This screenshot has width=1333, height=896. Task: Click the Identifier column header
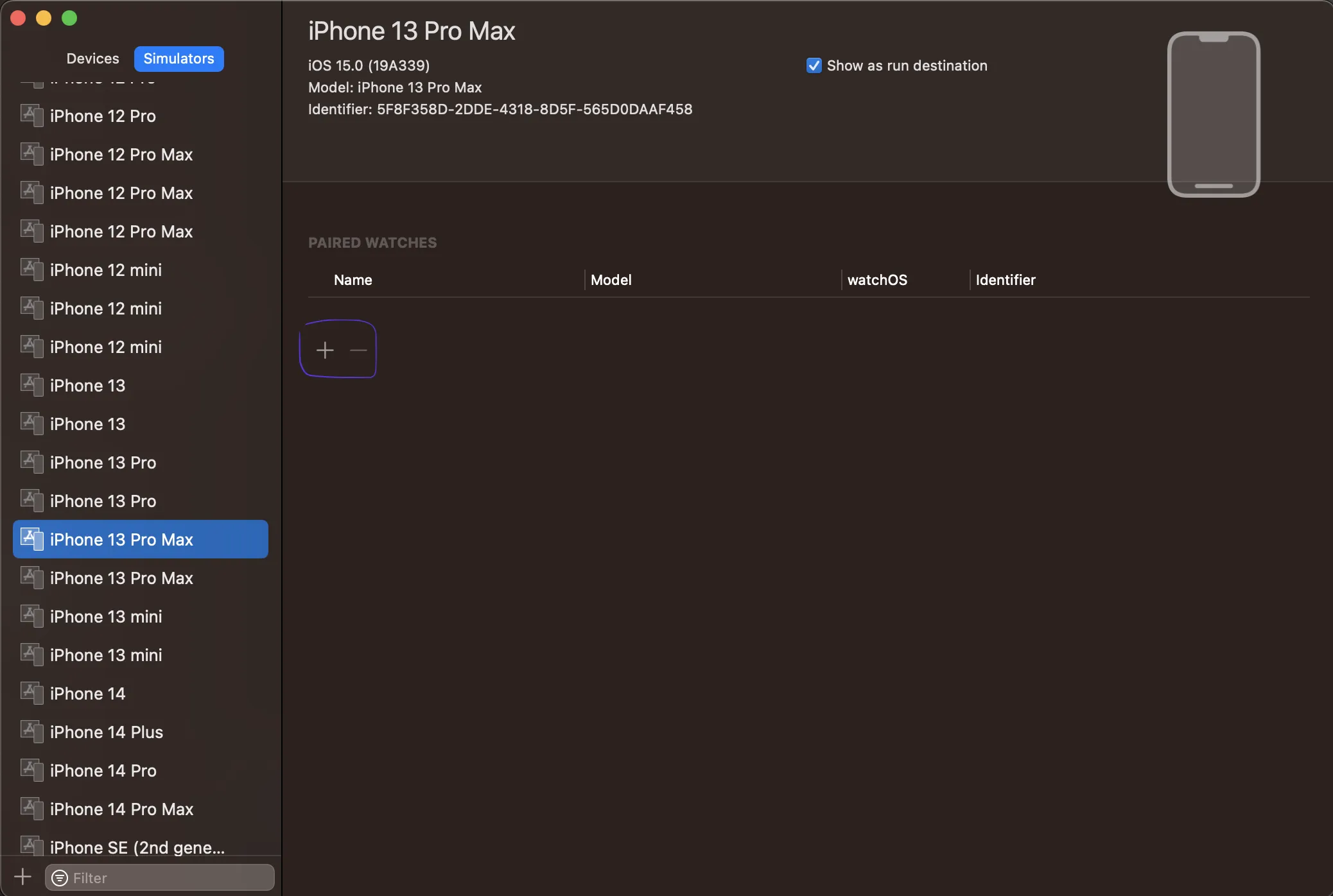pos(1006,280)
